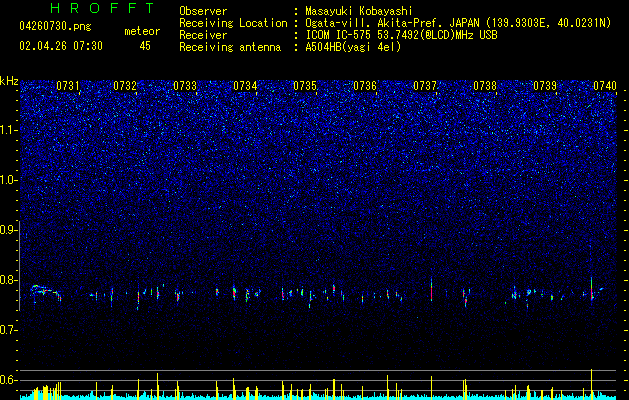Click the meteor count label

142,31
